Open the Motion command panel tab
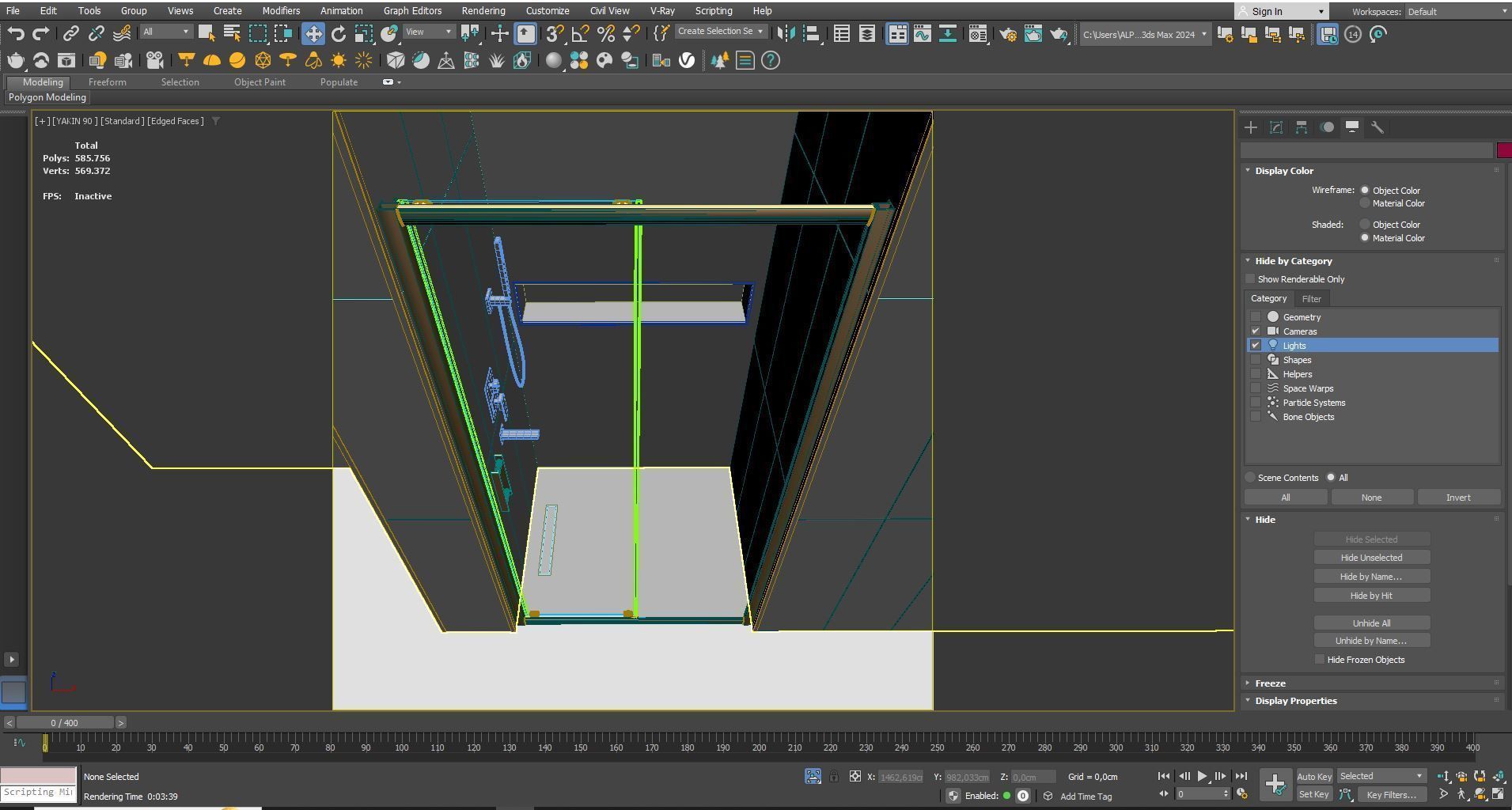 [1327, 127]
